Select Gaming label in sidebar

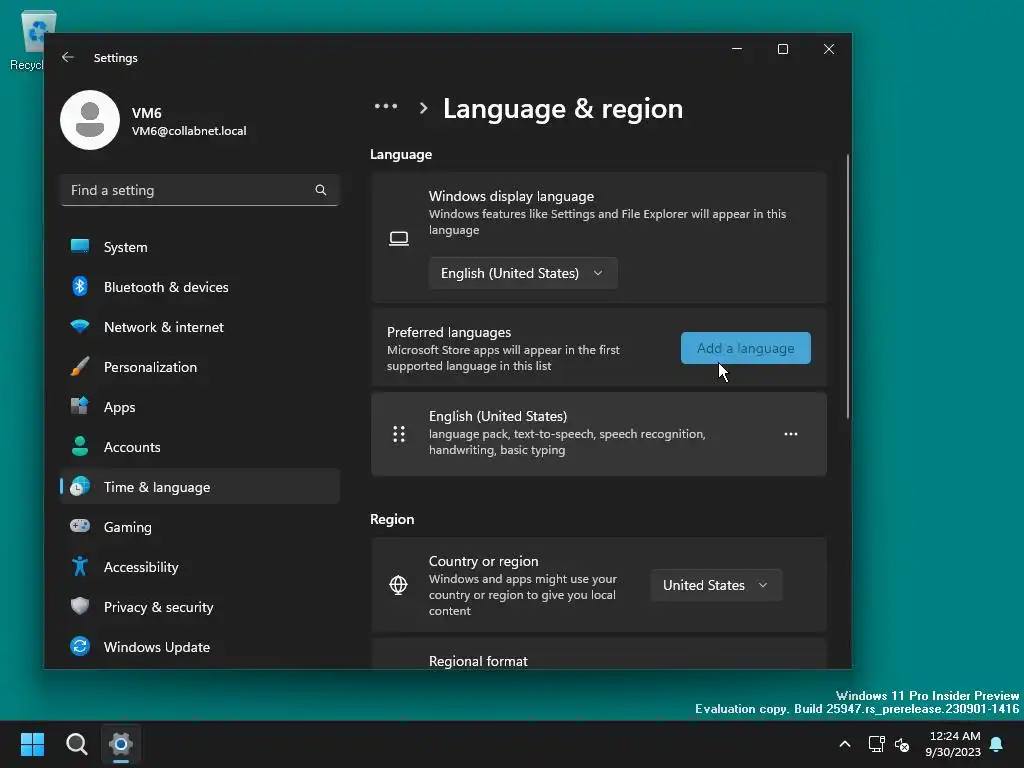127,527
